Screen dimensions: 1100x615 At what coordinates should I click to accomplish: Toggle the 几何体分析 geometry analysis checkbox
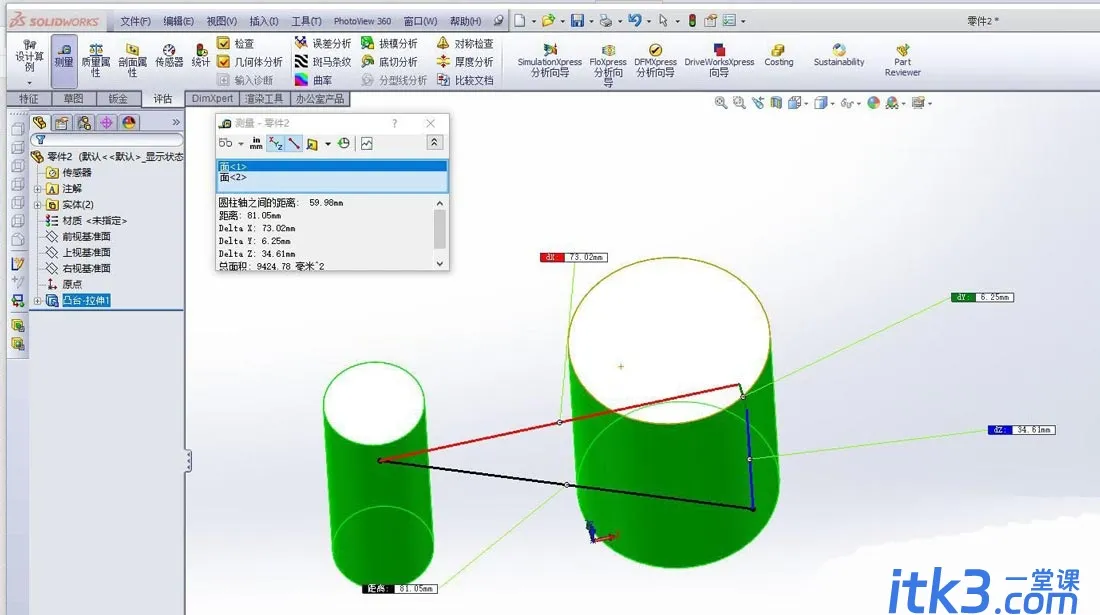pyautogui.click(x=224, y=62)
